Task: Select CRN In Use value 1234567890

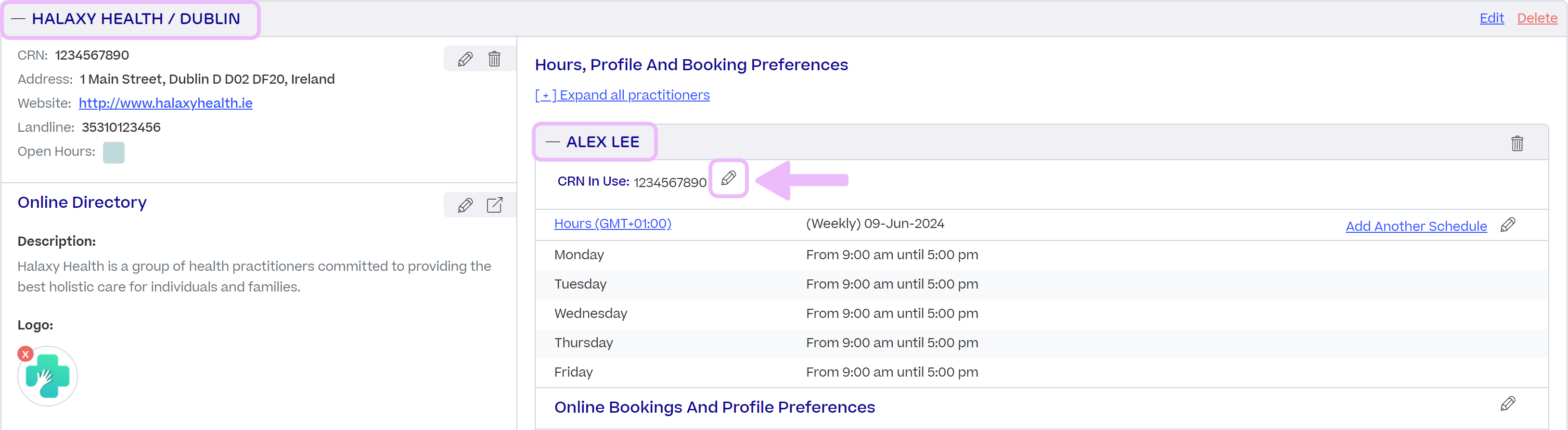Action: 669,182
